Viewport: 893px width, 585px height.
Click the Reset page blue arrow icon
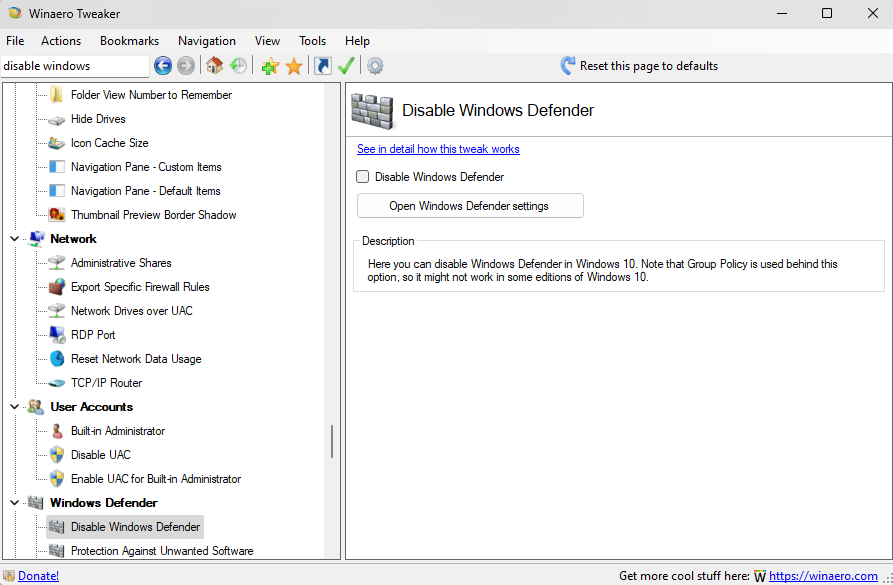pyautogui.click(x=568, y=66)
